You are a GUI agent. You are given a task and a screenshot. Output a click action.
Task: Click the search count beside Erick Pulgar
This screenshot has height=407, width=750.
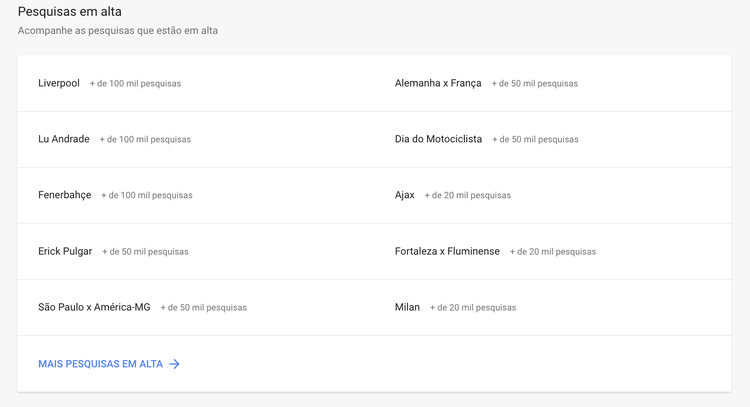point(145,252)
